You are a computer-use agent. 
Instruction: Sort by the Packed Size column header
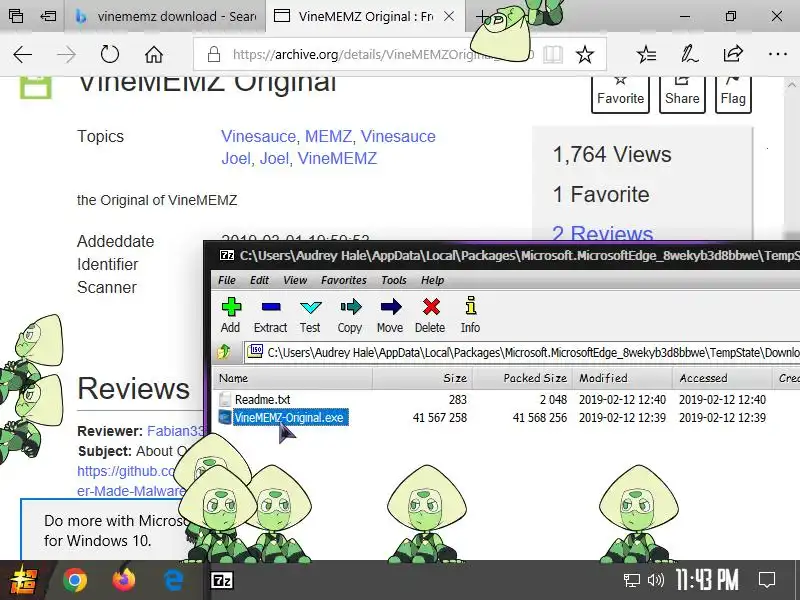coord(523,378)
